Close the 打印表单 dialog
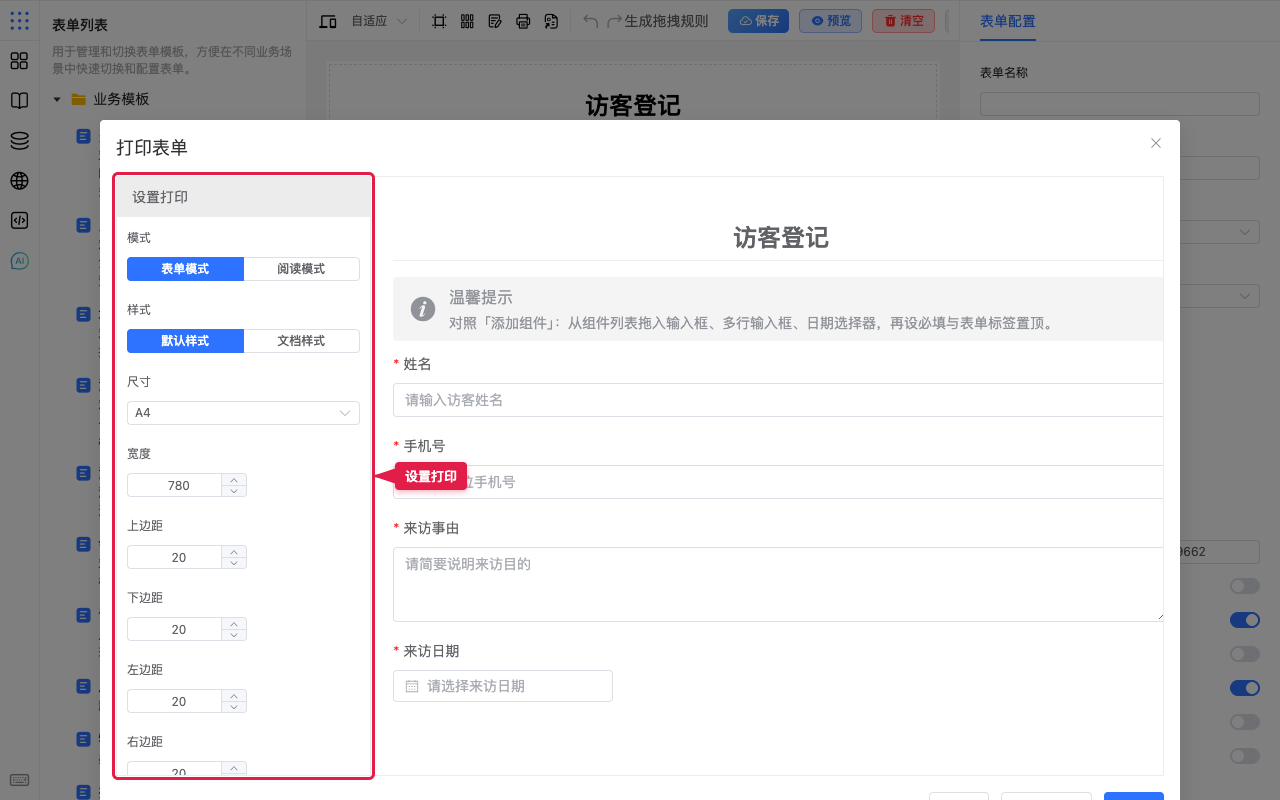 point(1156,143)
